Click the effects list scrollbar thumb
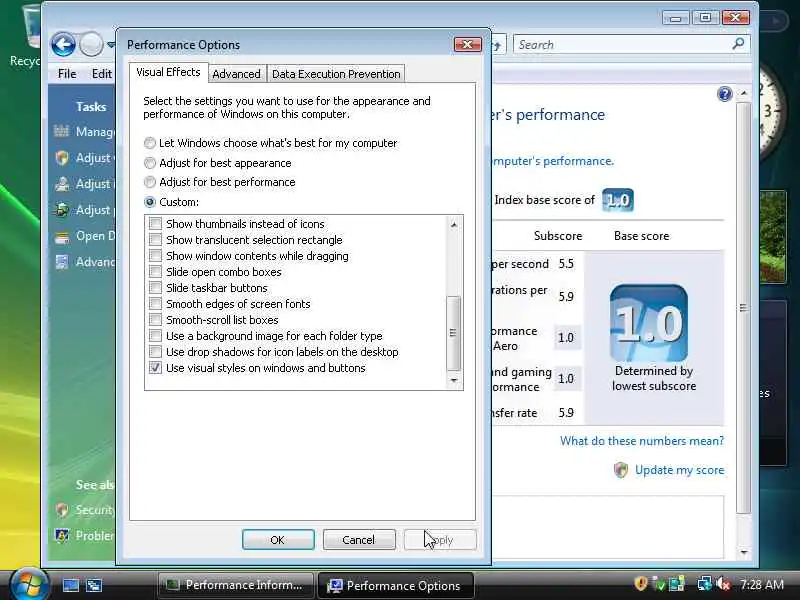Image resolution: width=800 pixels, height=600 pixels. 453,333
